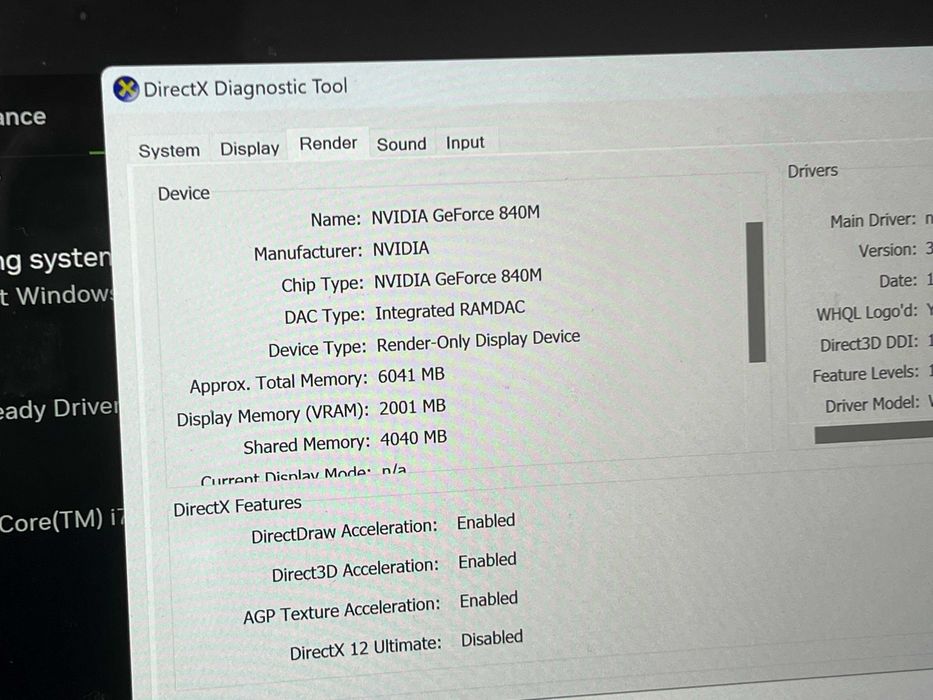Image resolution: width=933 pixels, height=700 pixels.
Task: Click the Drivers panel horizontal scrollbar
Action: pos(873,433)
